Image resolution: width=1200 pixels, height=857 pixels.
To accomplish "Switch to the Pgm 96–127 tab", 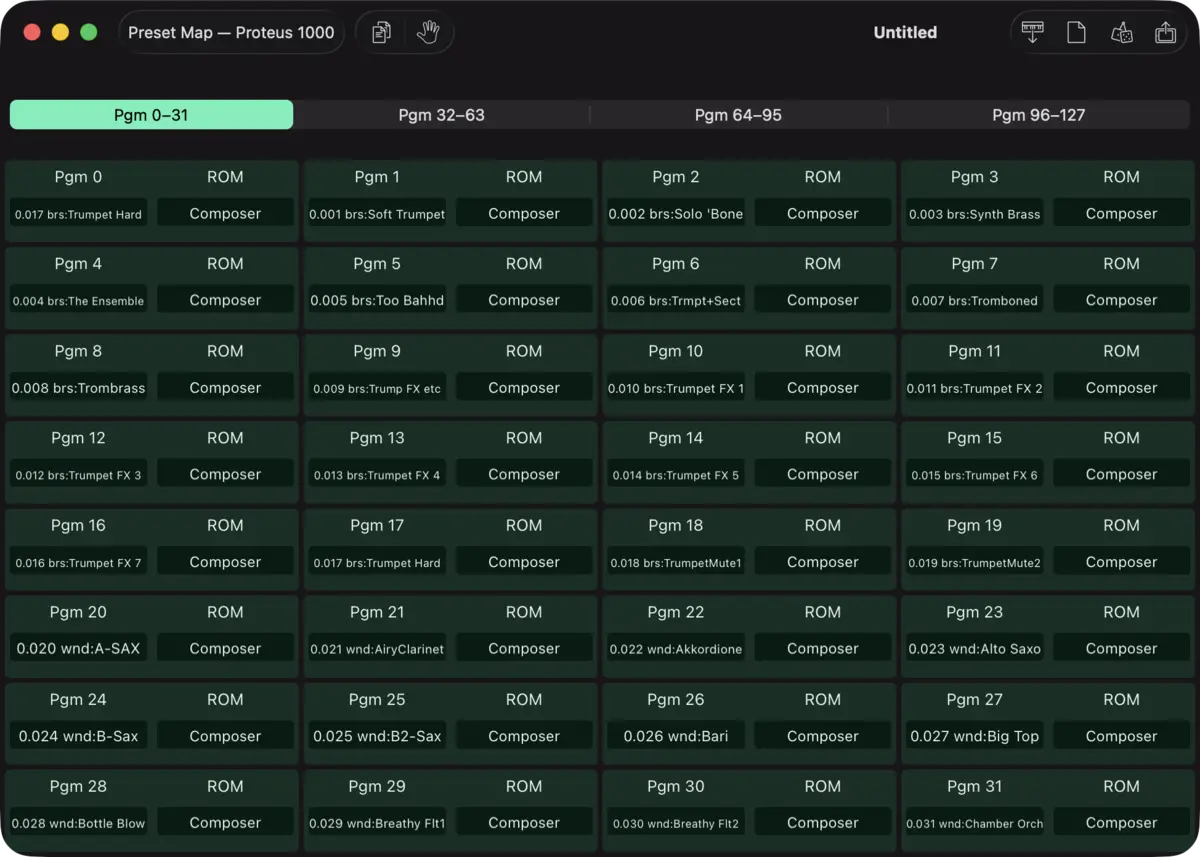I will [1038, 115].
